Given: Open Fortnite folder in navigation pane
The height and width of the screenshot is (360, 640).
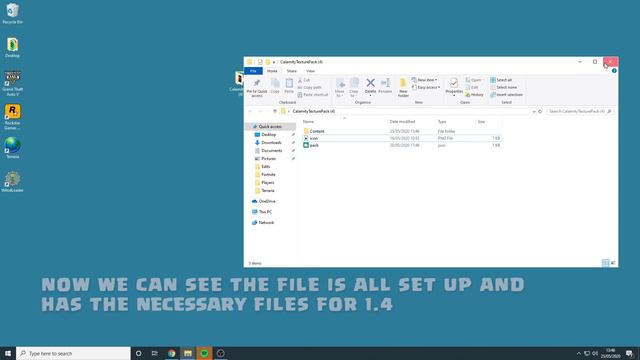Looking at the screenshot, I should pos(268,175).
